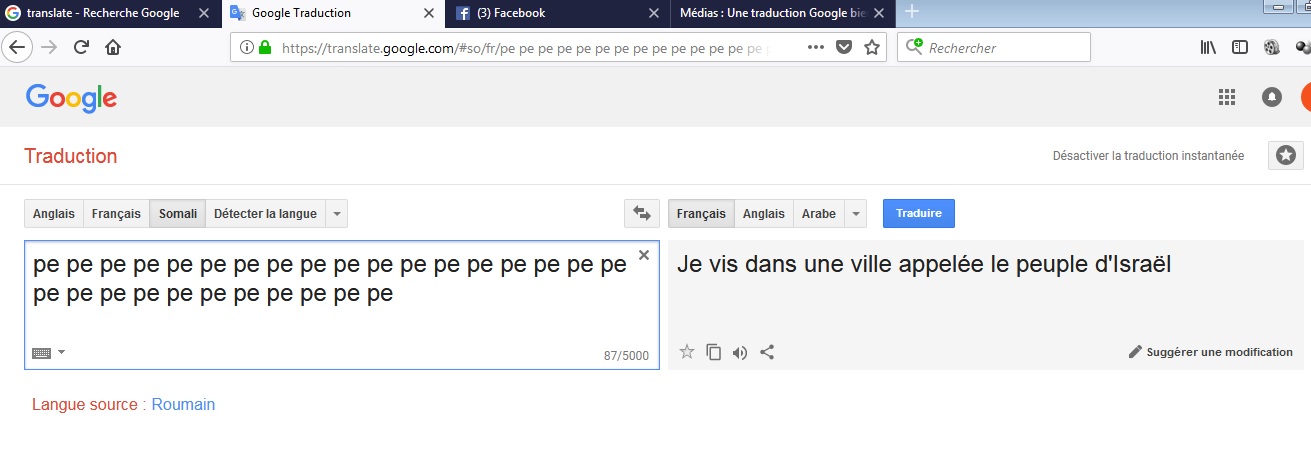Viewport: 1311px width, 465px height.
Task: Click the Google logo
Action: 71,98
